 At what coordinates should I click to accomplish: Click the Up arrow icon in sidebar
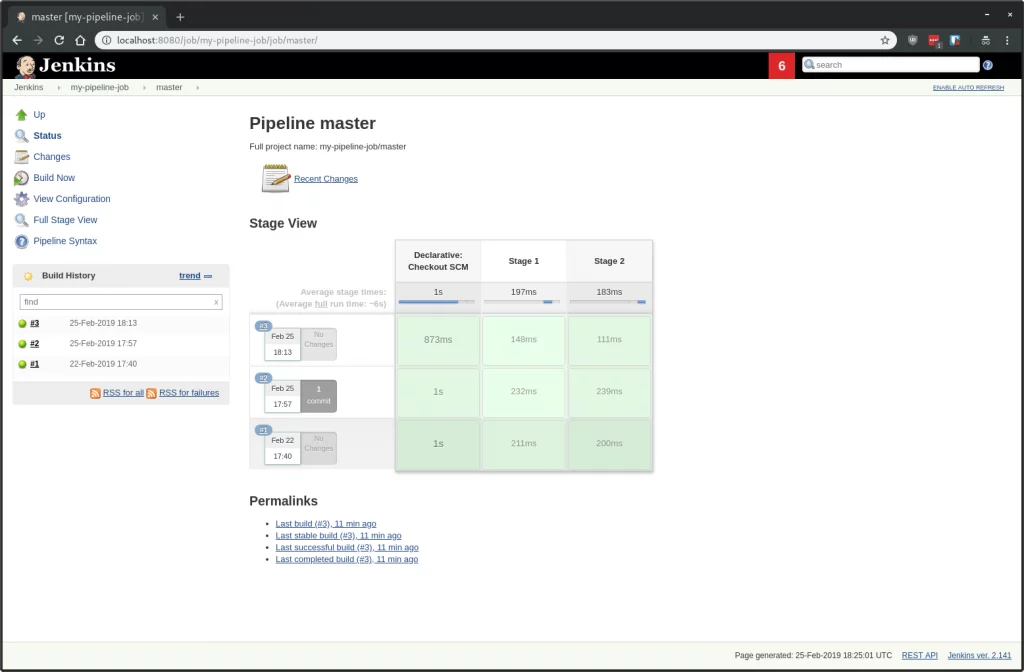click(22, 115)
